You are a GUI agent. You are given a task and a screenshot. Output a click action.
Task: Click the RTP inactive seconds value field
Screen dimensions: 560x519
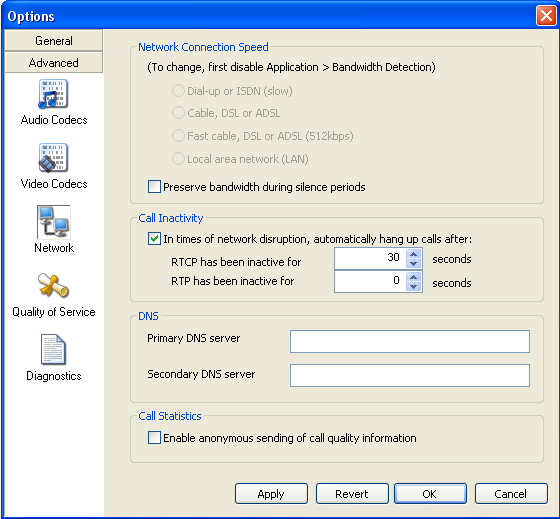pos(370,282)
